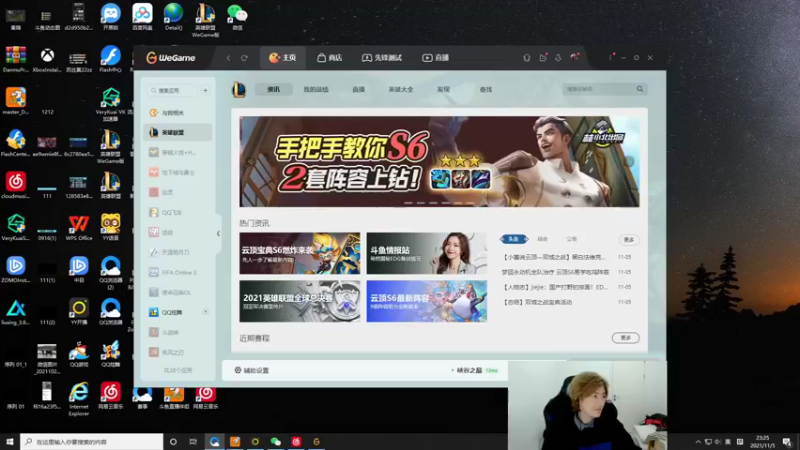Open the cloudmusic desktop icon

(16, 185)
